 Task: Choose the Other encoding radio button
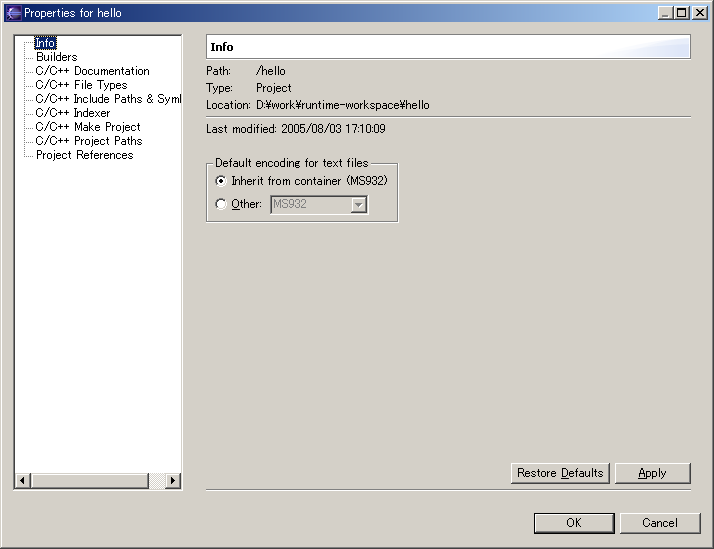tap(221, 204)
